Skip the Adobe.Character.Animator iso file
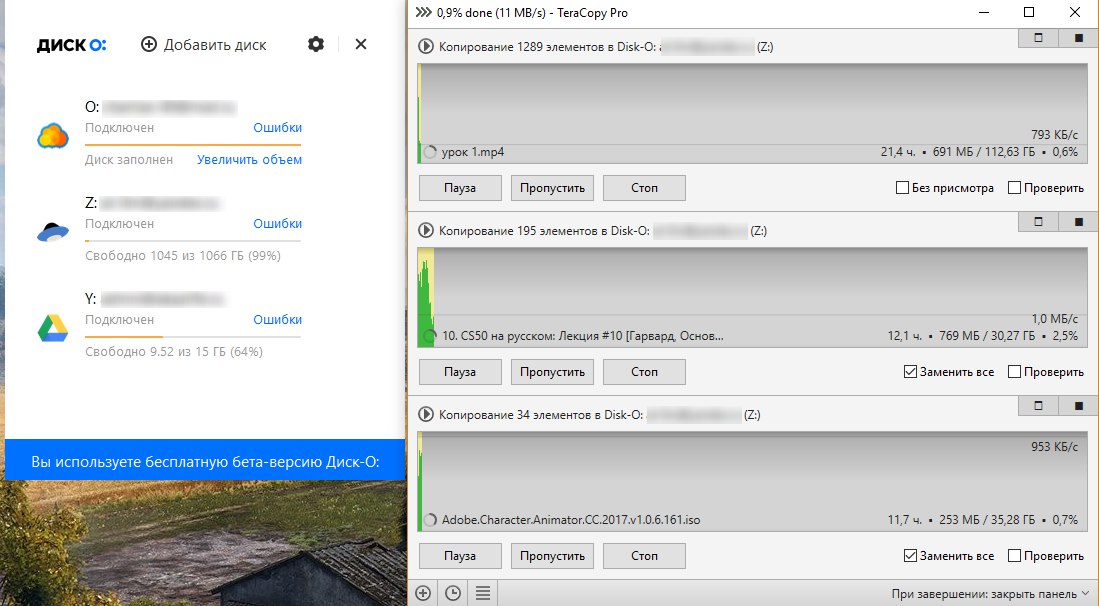Viewport: 1099px width, 606px height. tap(552, 556)
